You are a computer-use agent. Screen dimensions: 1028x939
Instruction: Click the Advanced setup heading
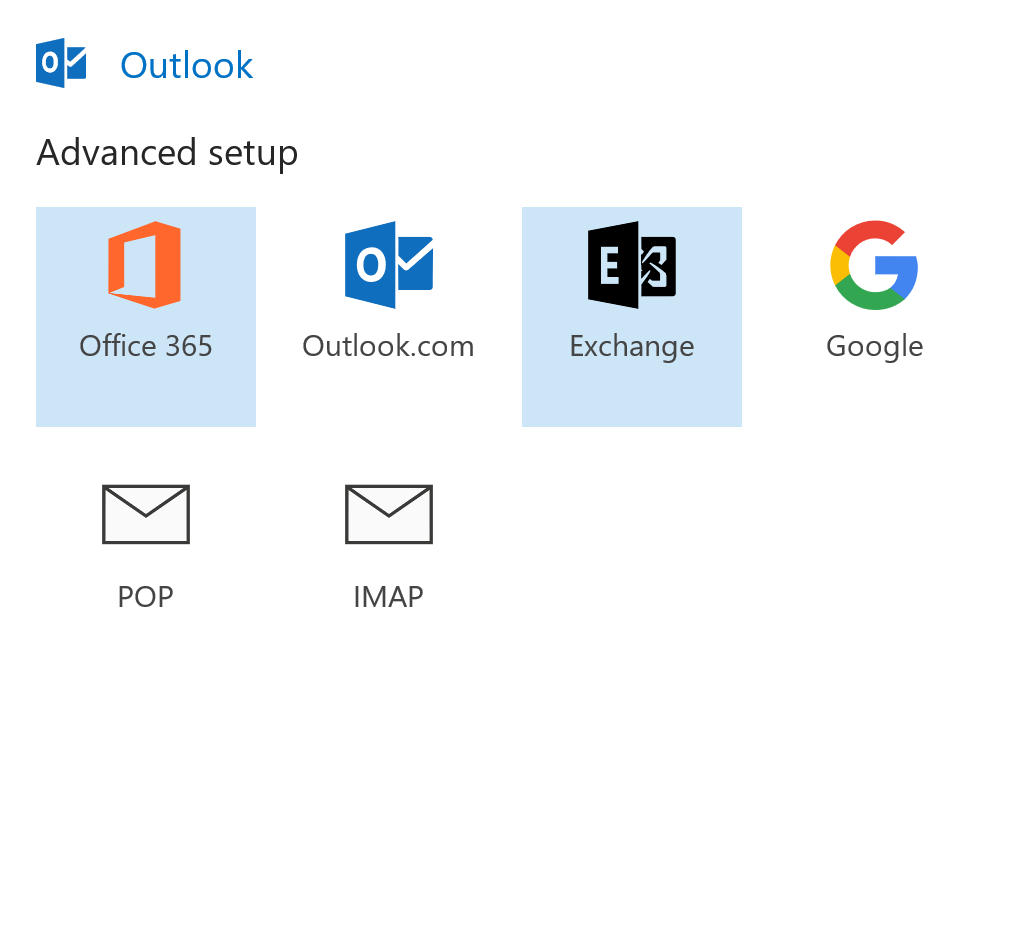pos(167,152)
